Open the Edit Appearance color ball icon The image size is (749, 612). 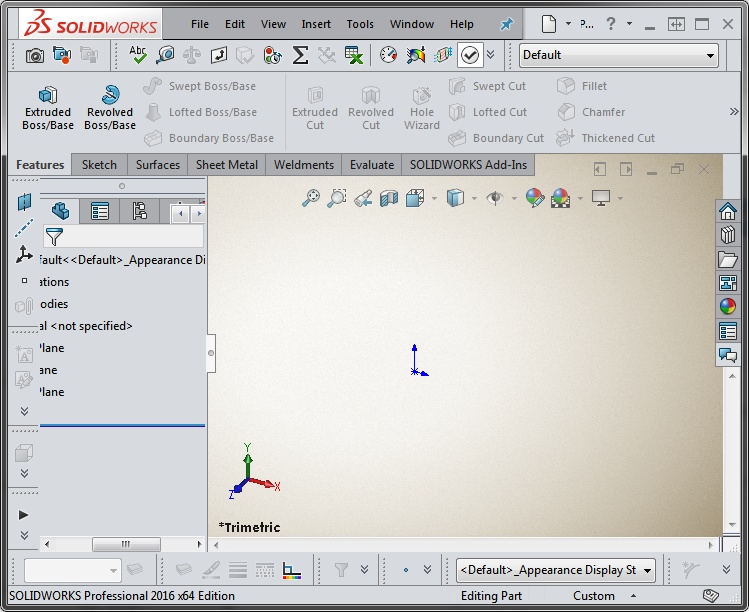(535, 198)
